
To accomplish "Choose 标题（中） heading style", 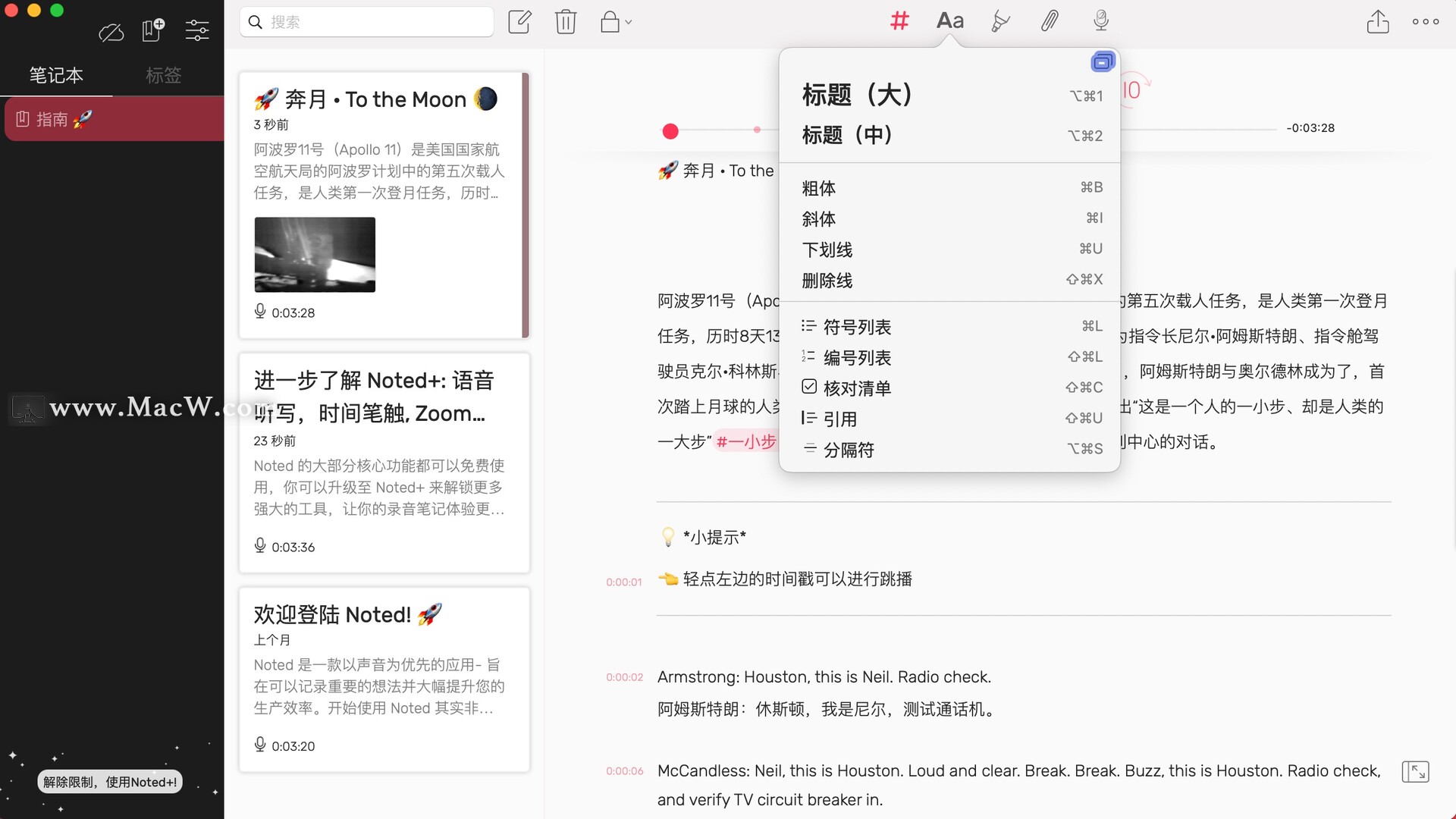I will (x=949, y=135).
